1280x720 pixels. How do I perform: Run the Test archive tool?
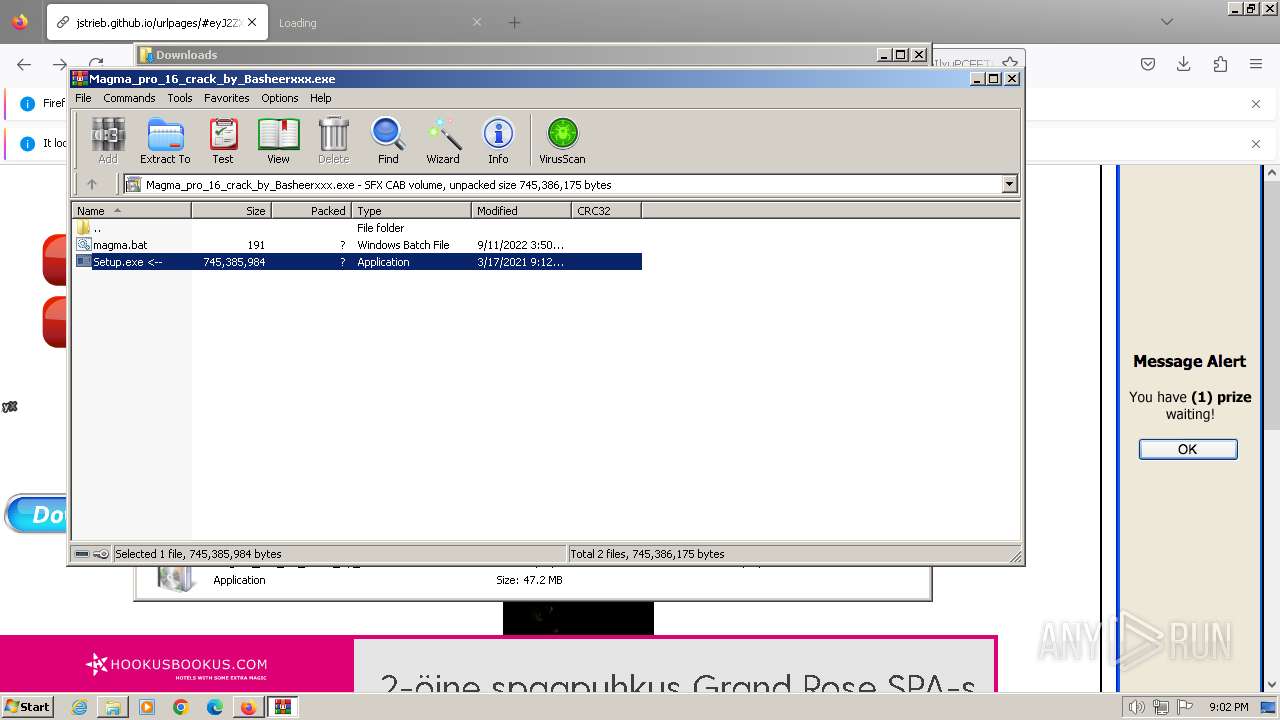pos(223,140)
